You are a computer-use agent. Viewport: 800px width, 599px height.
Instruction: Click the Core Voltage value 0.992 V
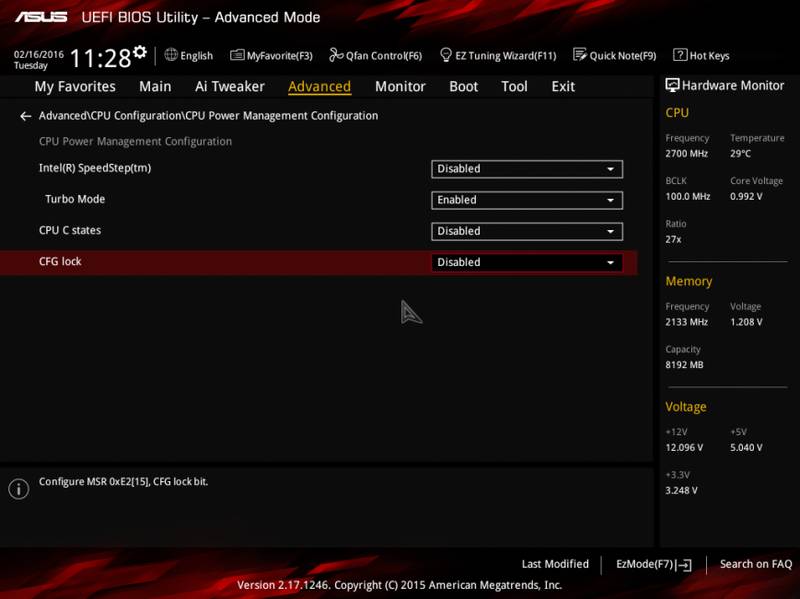(x=746, y=196)
